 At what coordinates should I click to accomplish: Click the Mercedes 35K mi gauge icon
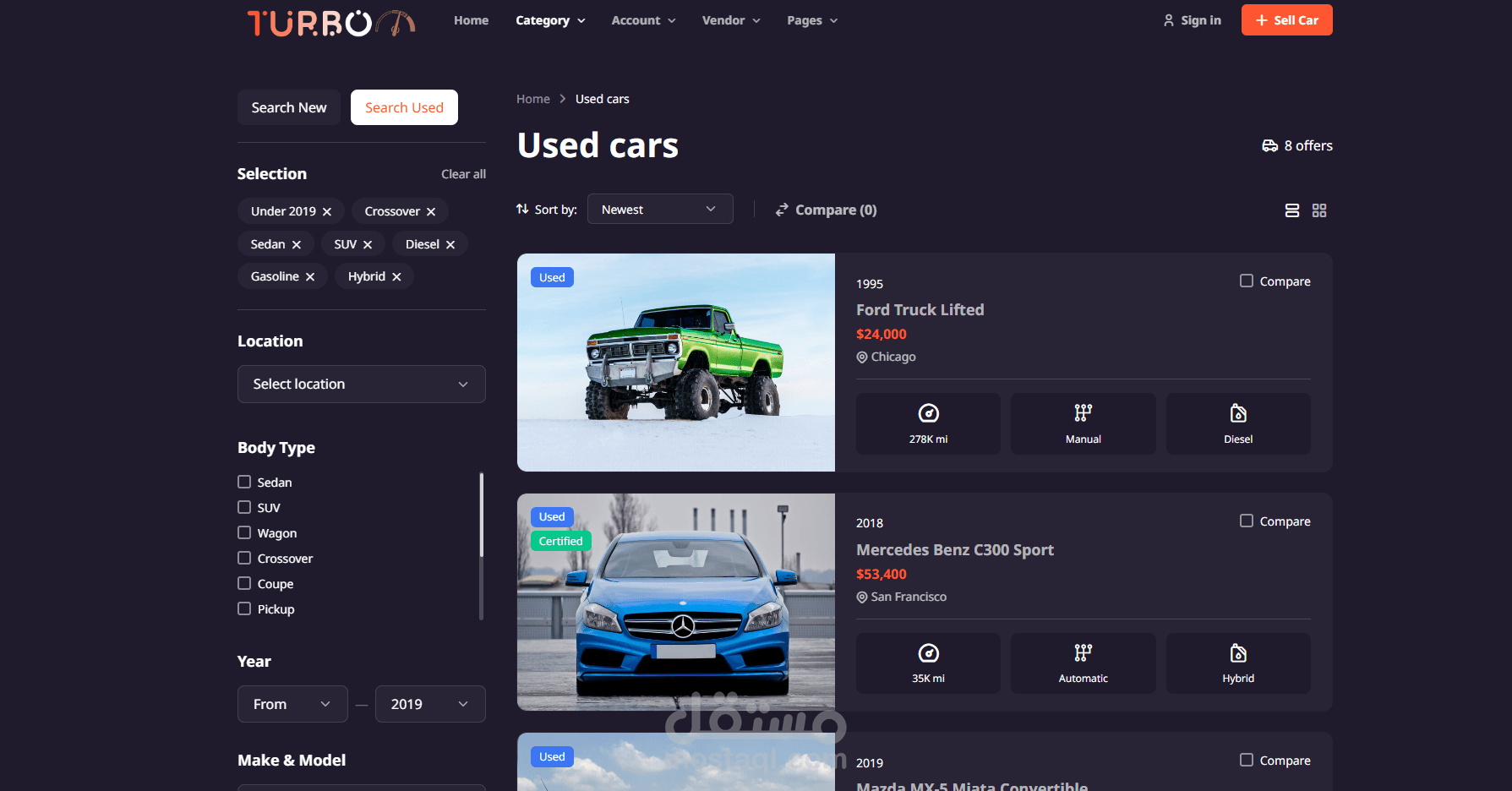click(x=928, y=653)
